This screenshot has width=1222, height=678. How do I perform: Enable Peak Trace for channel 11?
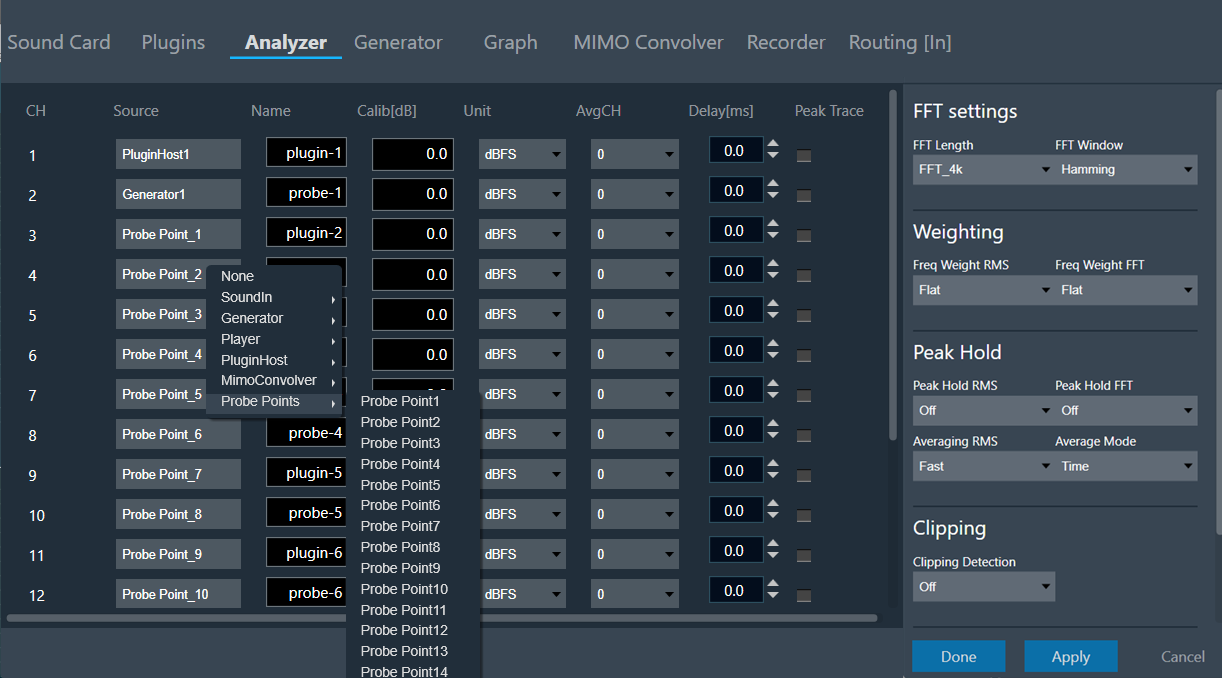click(x=804, y=556)
